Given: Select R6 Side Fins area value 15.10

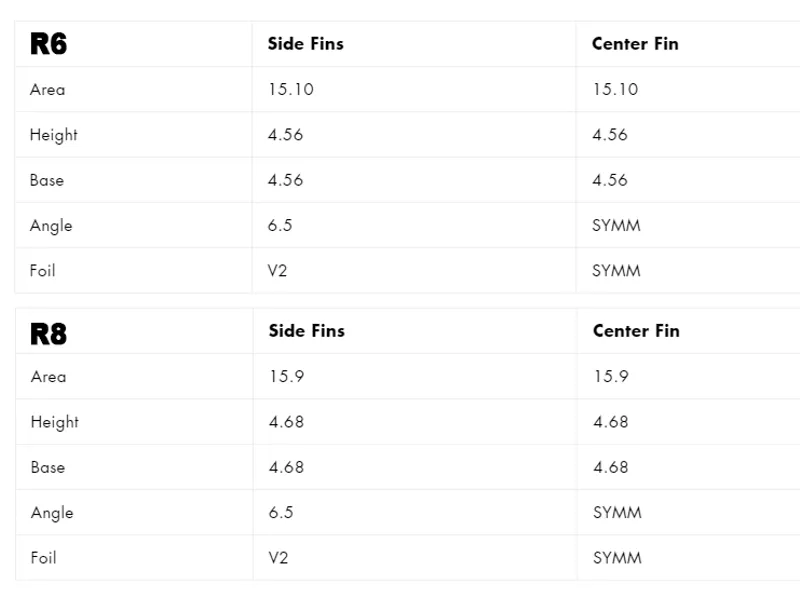Looking at the screenshot, I should point(291,90).
